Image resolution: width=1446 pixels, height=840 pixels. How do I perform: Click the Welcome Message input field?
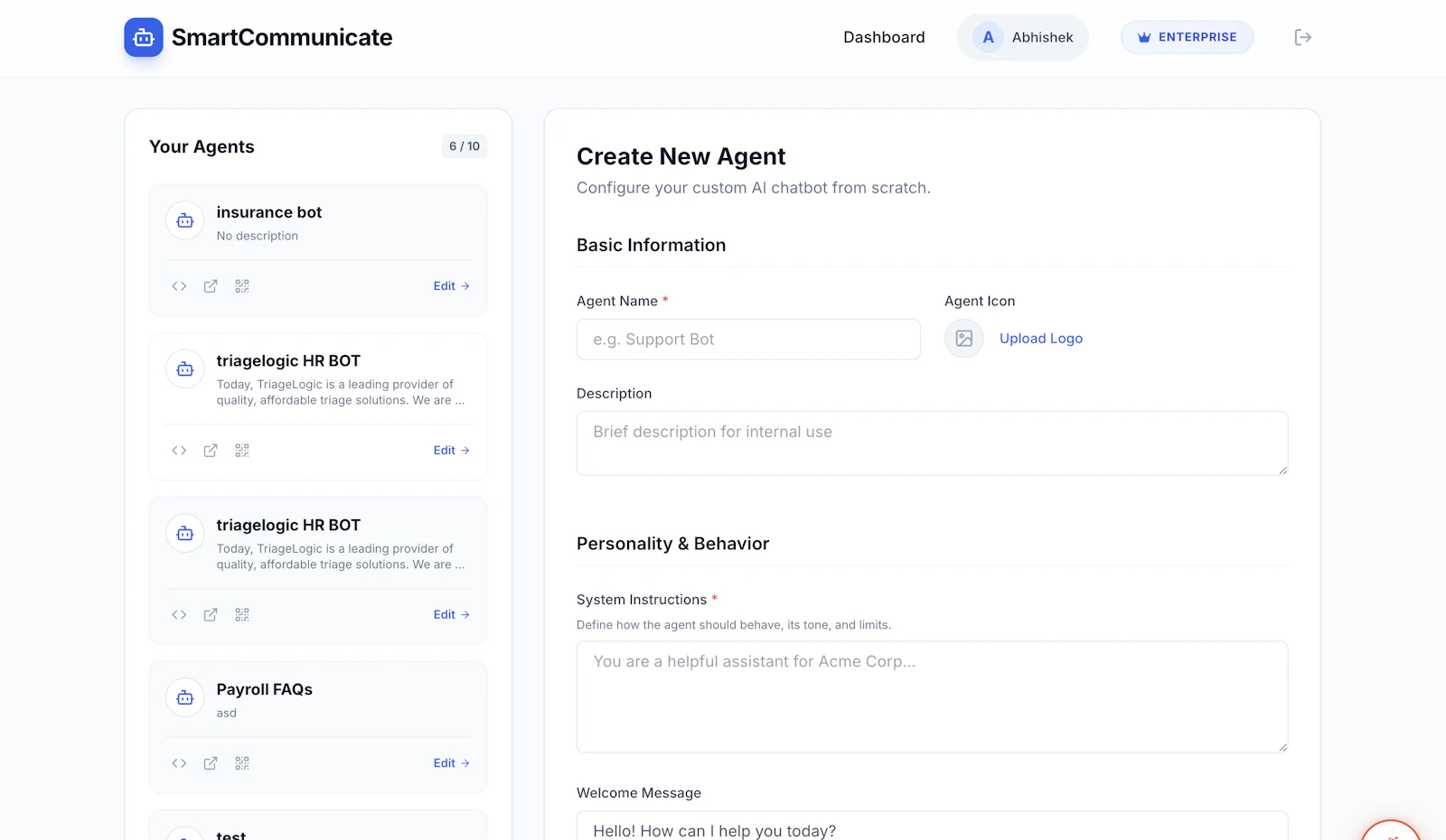click(x=932, y=826)
